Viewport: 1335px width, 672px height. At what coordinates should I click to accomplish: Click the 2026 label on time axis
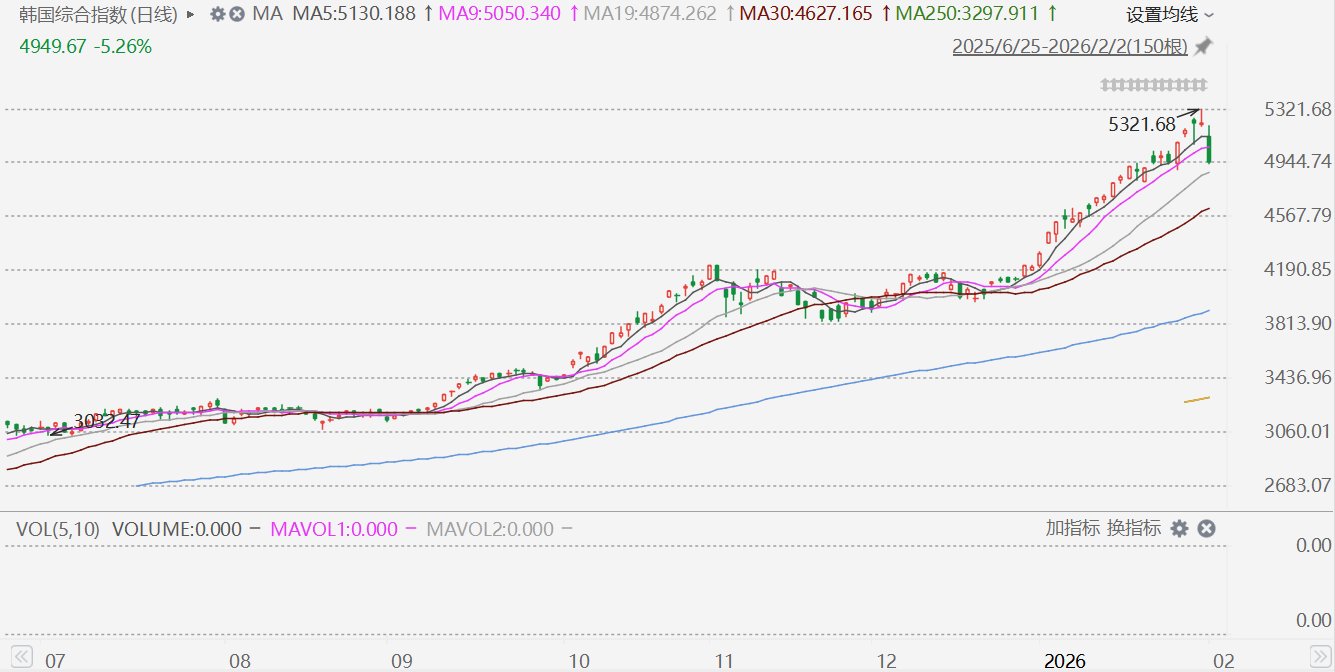pyautogui.click(x=1064, y=661)
